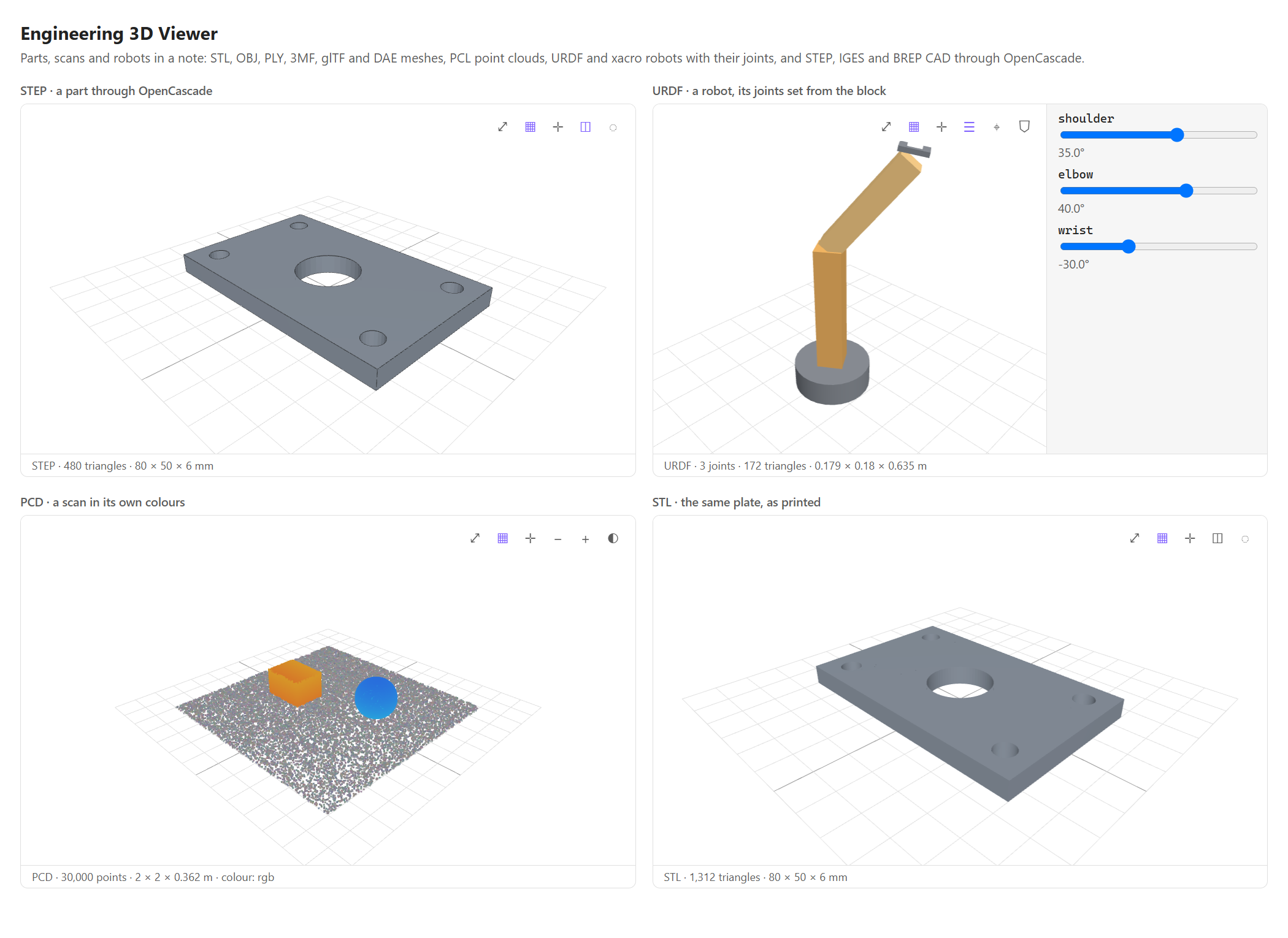Image resolution: width=1288 pixels, height=938 pixels.
Task: Click the shoulder value '35.0°'
Action: click(x=1071, y=153)
